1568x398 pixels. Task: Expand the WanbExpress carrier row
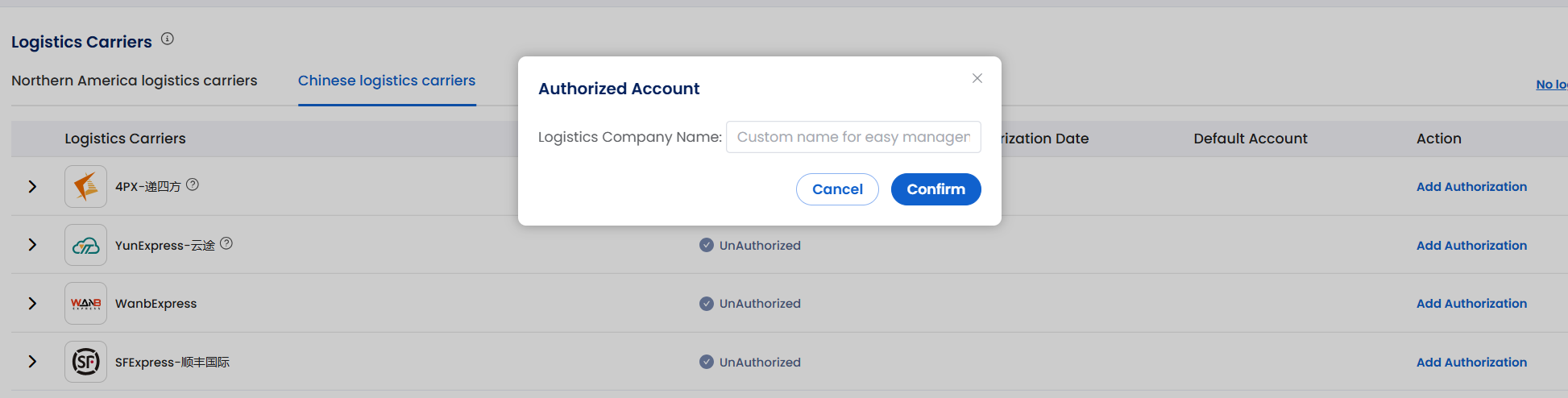(32, 304)
